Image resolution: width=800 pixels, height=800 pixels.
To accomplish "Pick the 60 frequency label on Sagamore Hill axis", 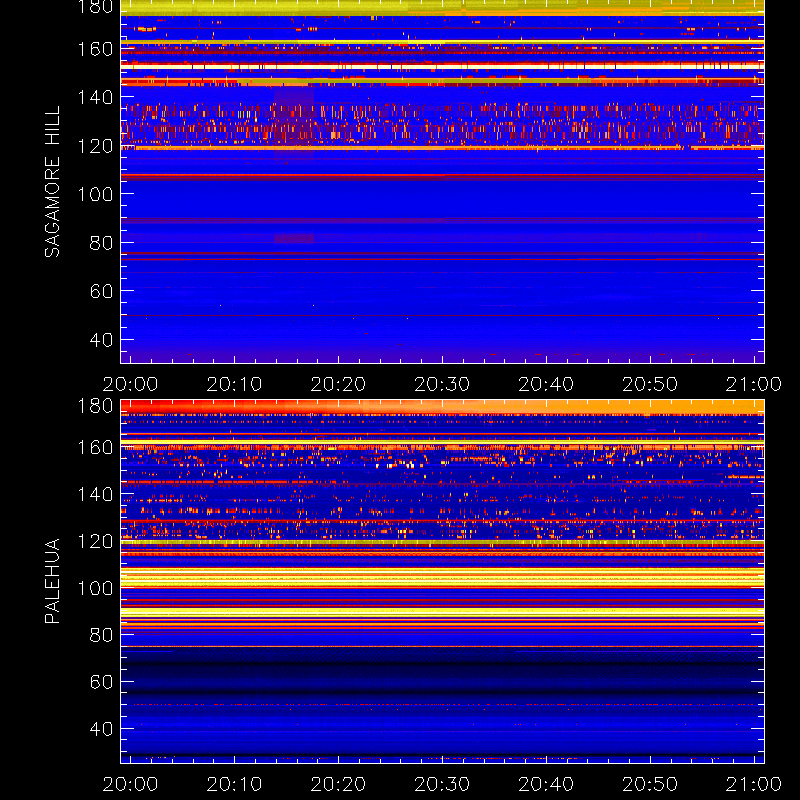I will (101, 291).
